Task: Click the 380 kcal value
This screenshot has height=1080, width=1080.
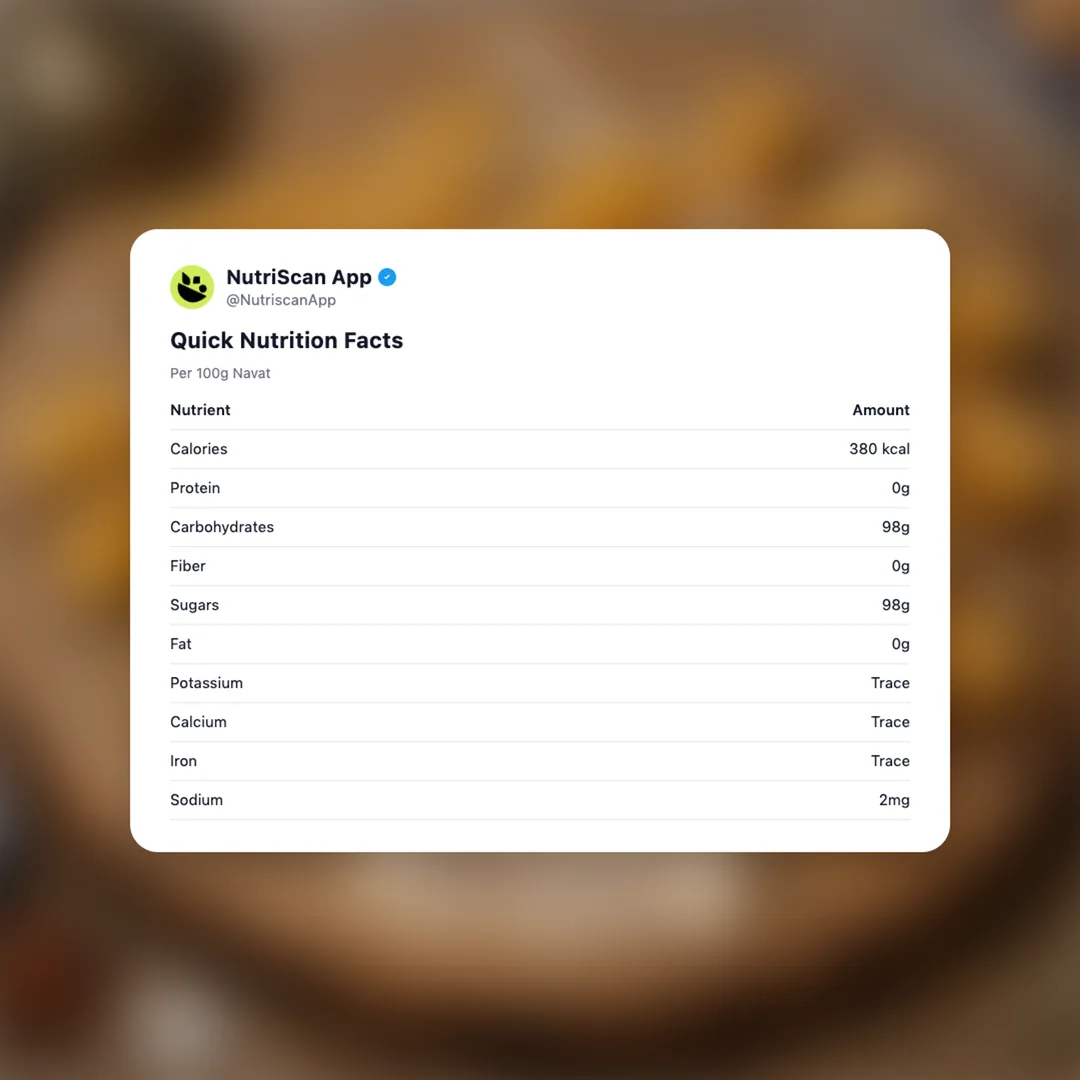Action: click(879, 449)
